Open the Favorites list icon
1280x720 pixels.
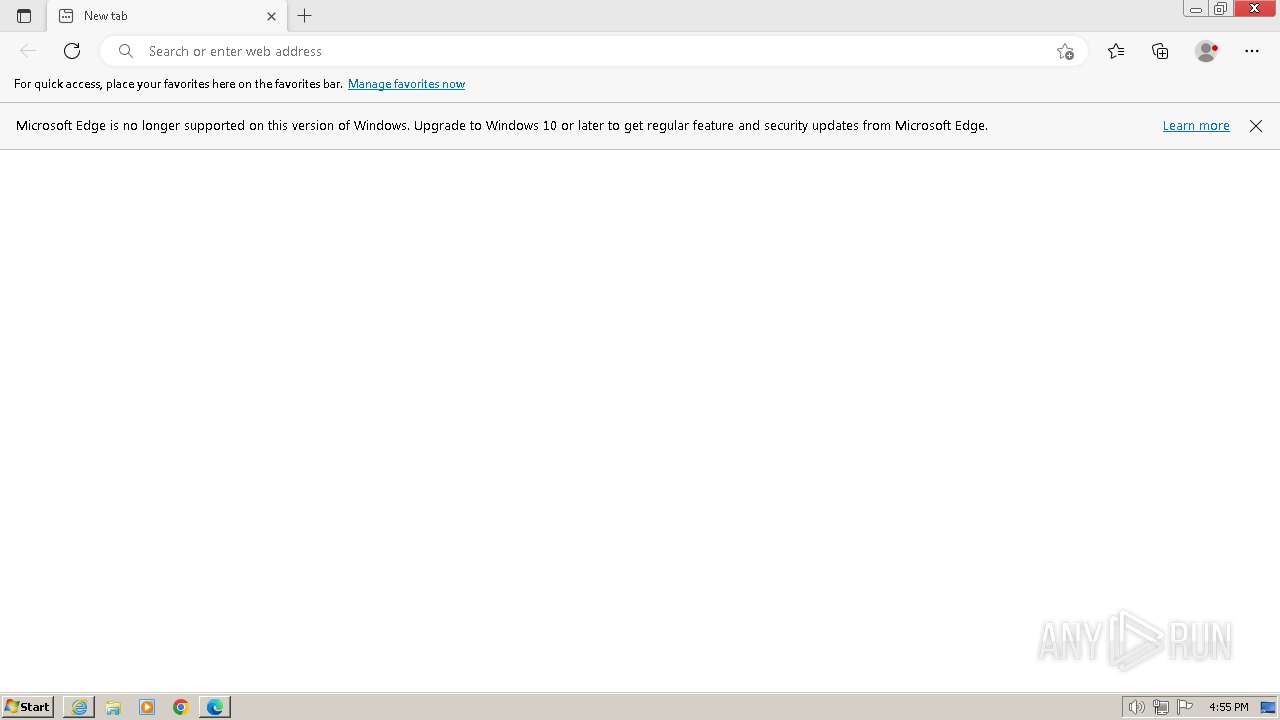[x=1116, y=51]
